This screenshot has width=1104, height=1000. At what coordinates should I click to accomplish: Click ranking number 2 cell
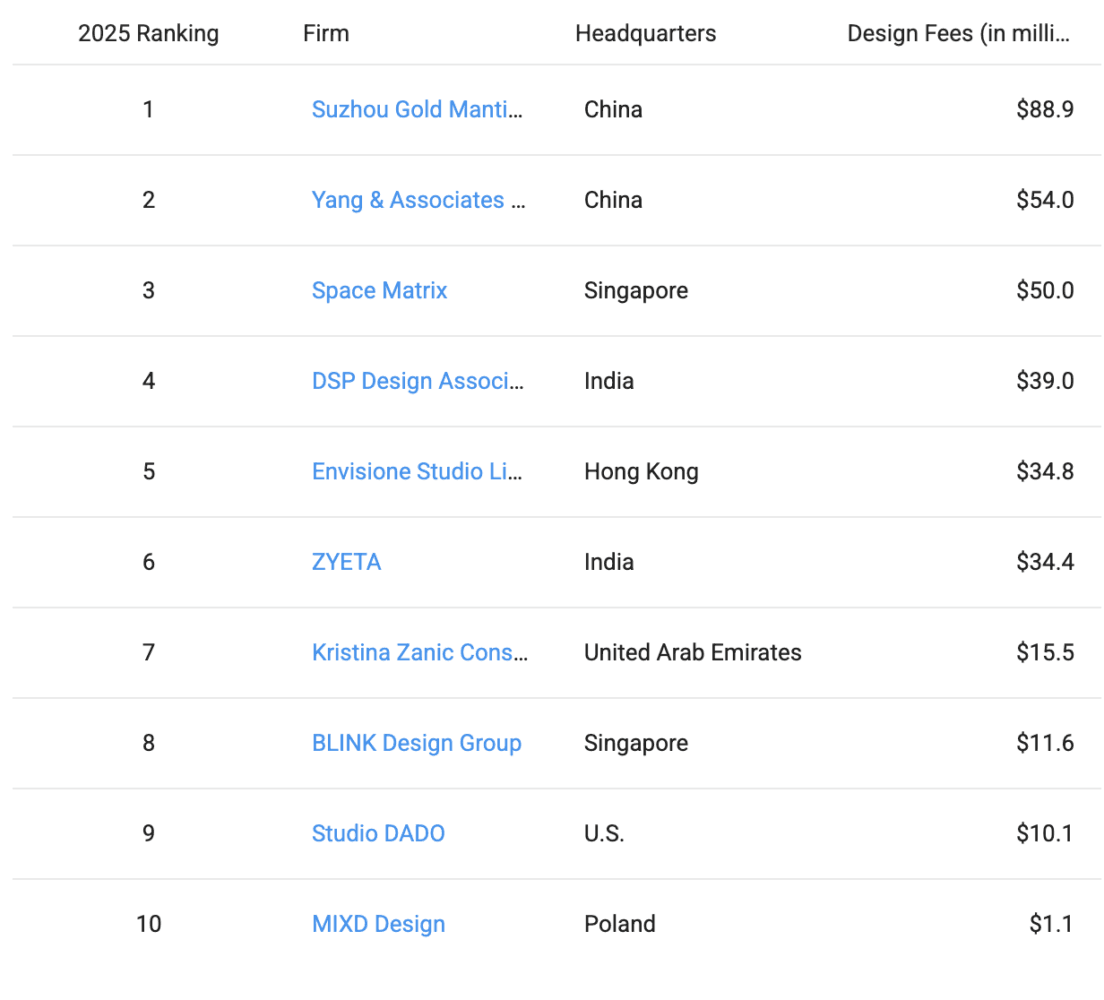point(149,201)
